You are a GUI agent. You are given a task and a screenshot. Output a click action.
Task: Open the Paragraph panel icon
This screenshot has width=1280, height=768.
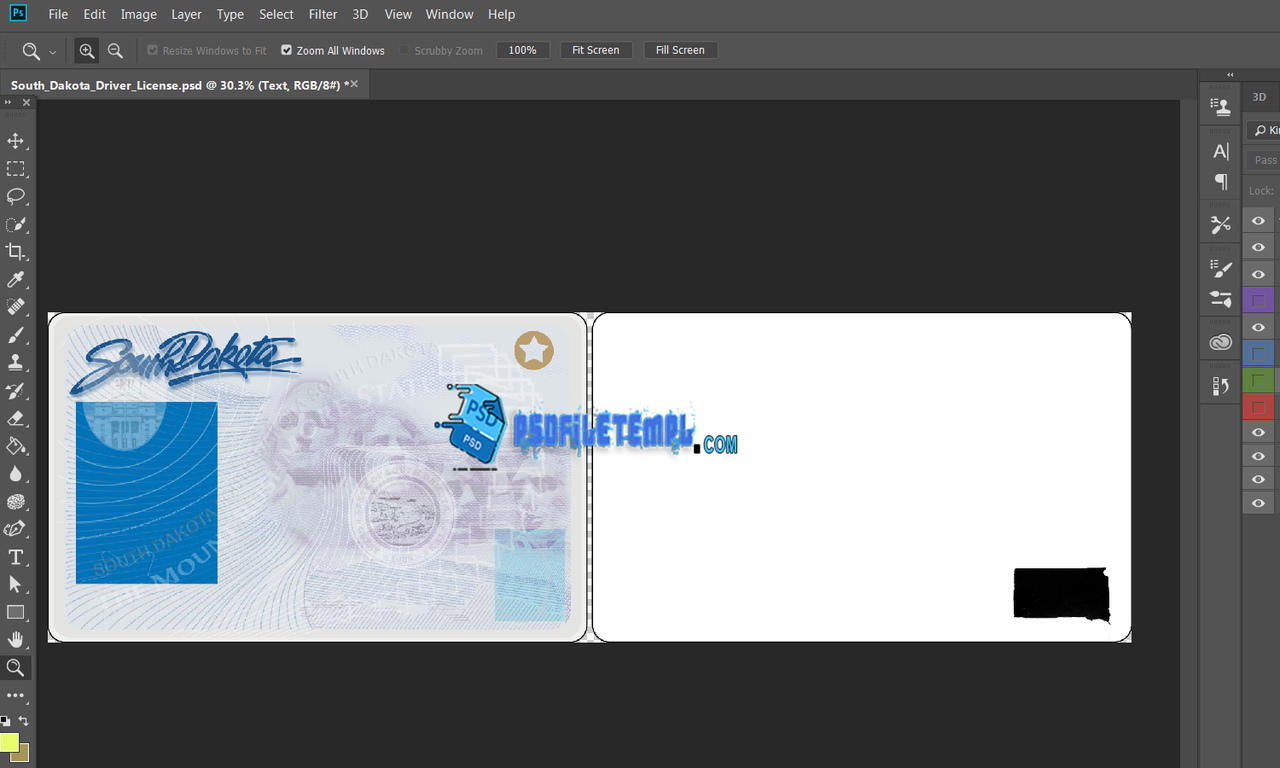pos(1220,181)
